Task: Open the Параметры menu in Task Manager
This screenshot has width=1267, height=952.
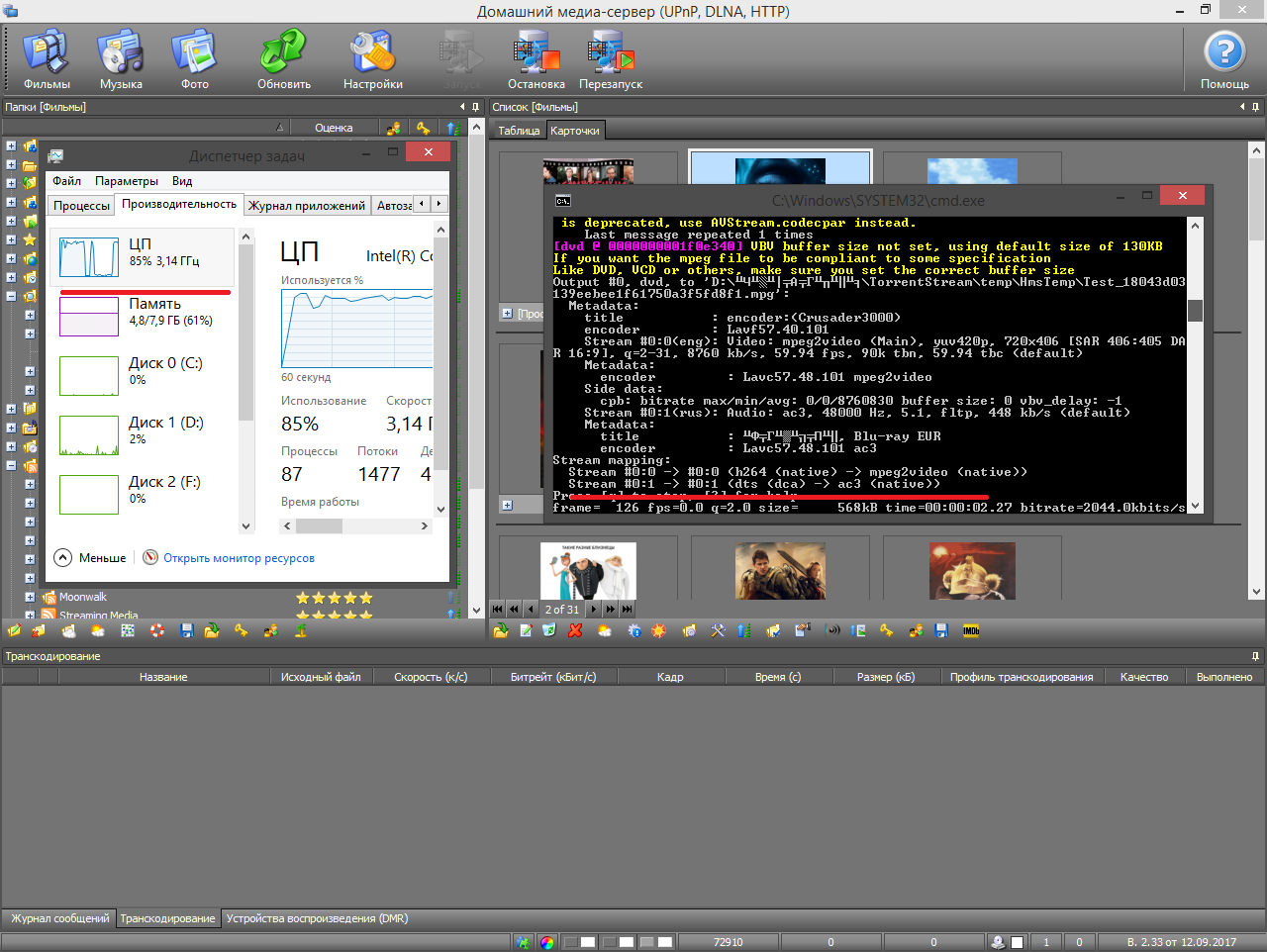Action: [x=126, y=181]
